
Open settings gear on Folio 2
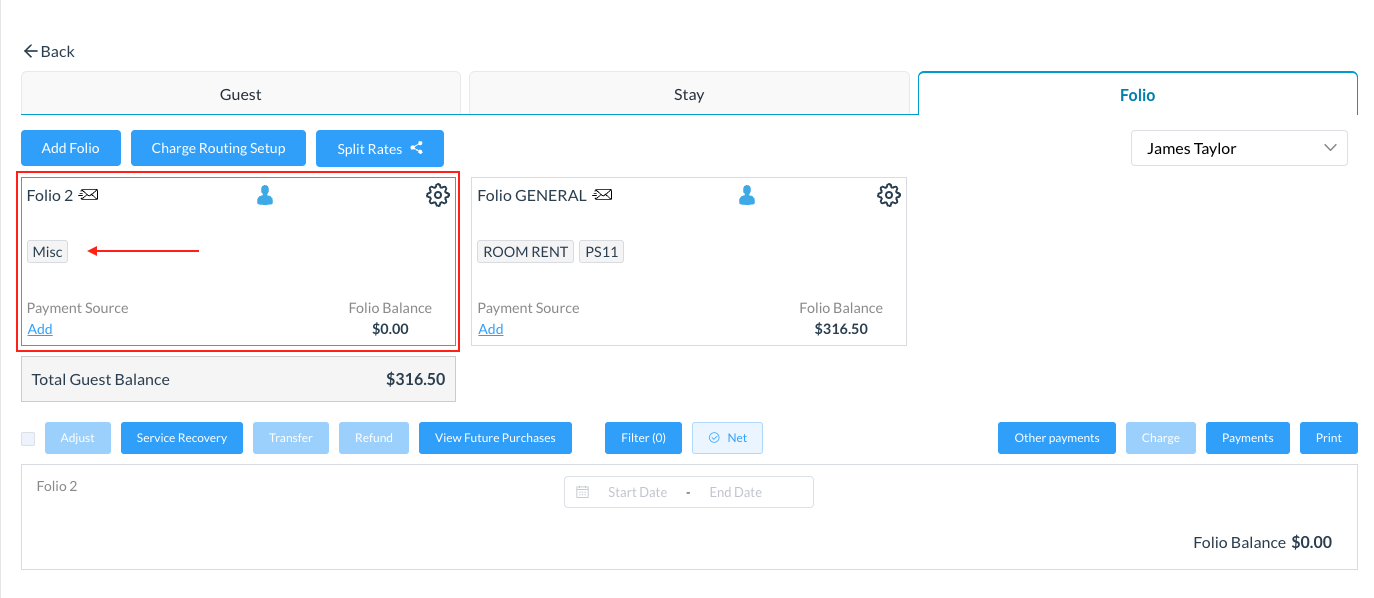(437, 195)
